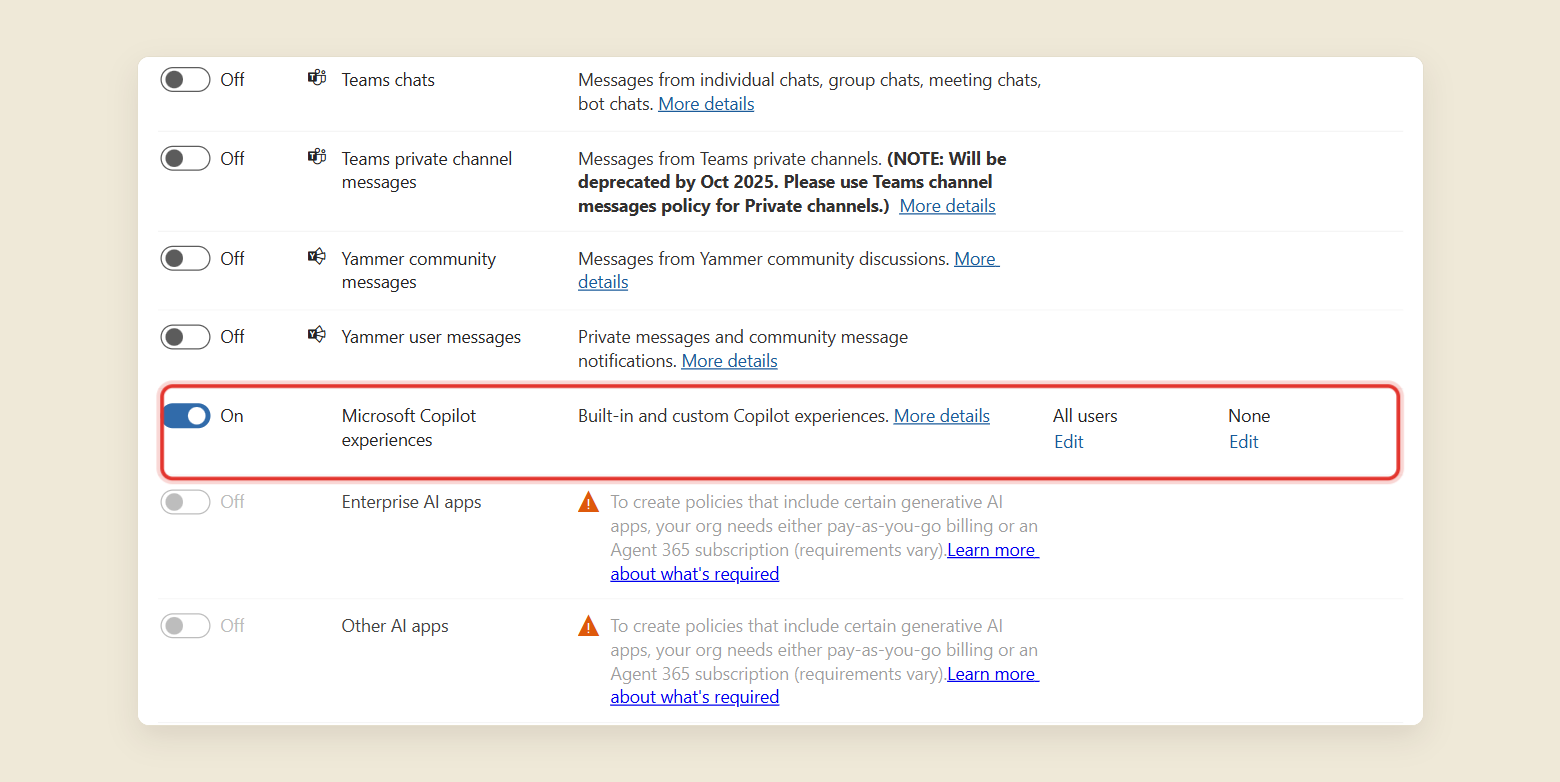Viewport: 1560px width, 782px height.
Task: Click the Yammer icon beside Yammer user messages
Action: 317,335
